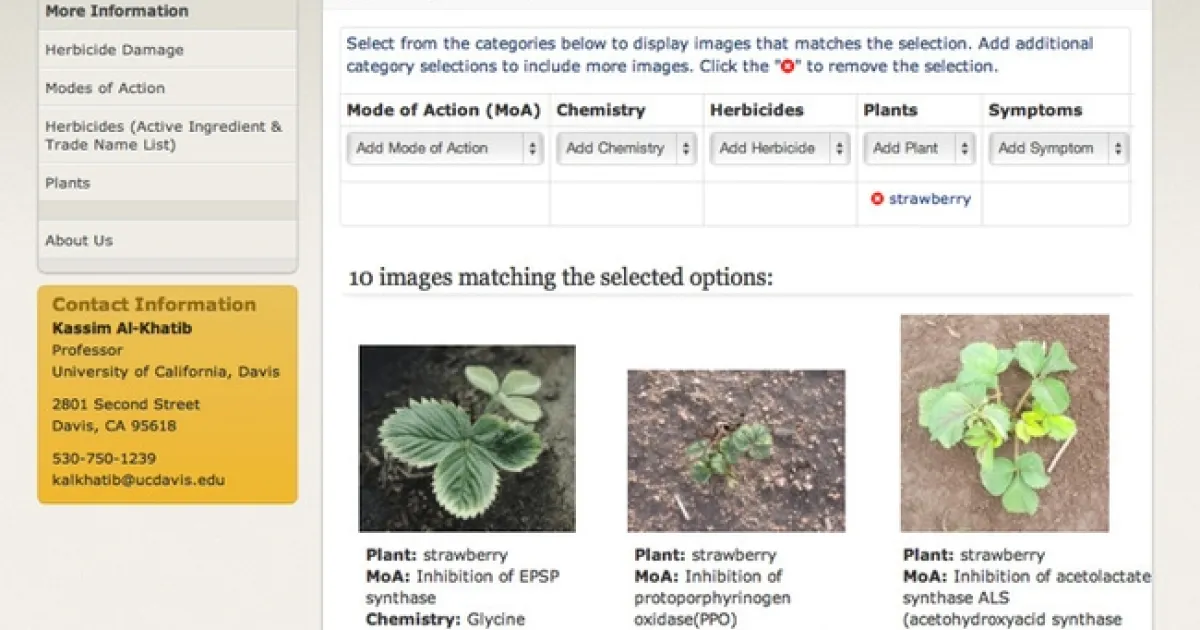Expand the Add Symptom dropdown
1200x630 pixels.
point(1059,148)
